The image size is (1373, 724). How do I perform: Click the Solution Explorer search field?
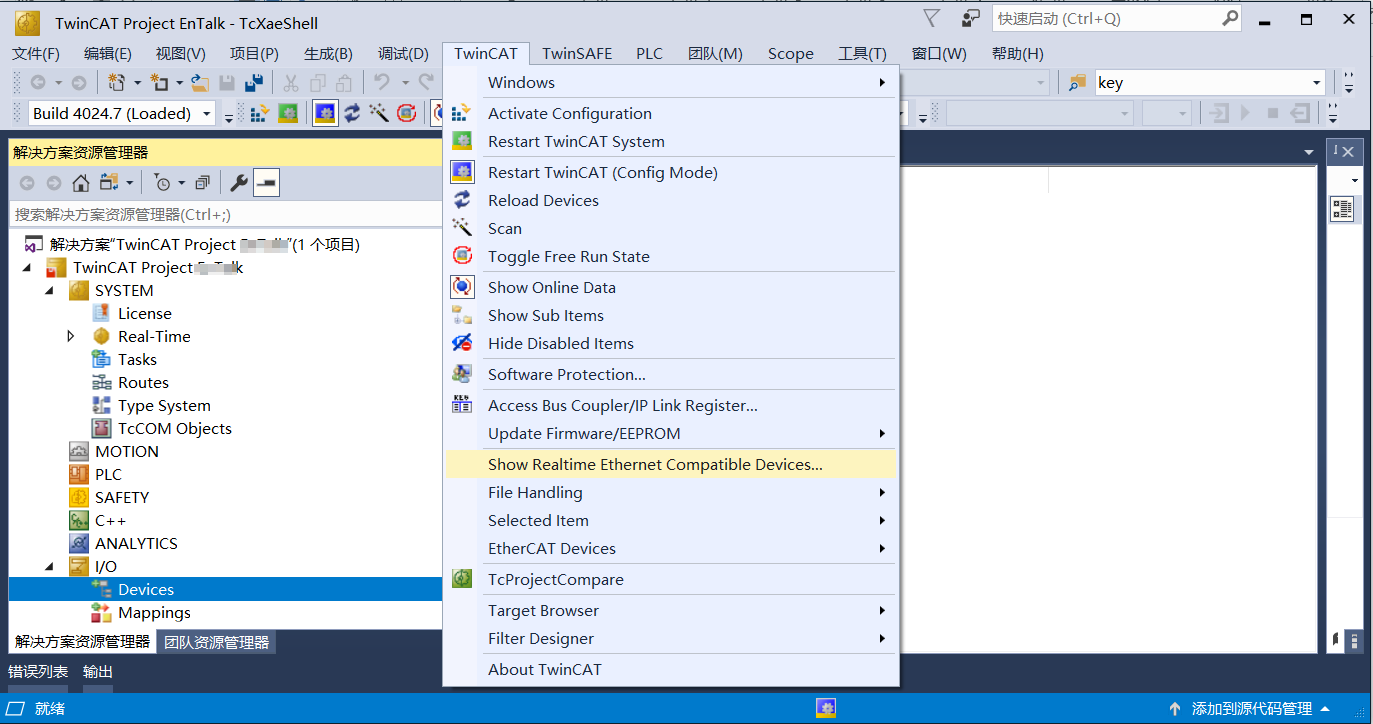point(225,214)
